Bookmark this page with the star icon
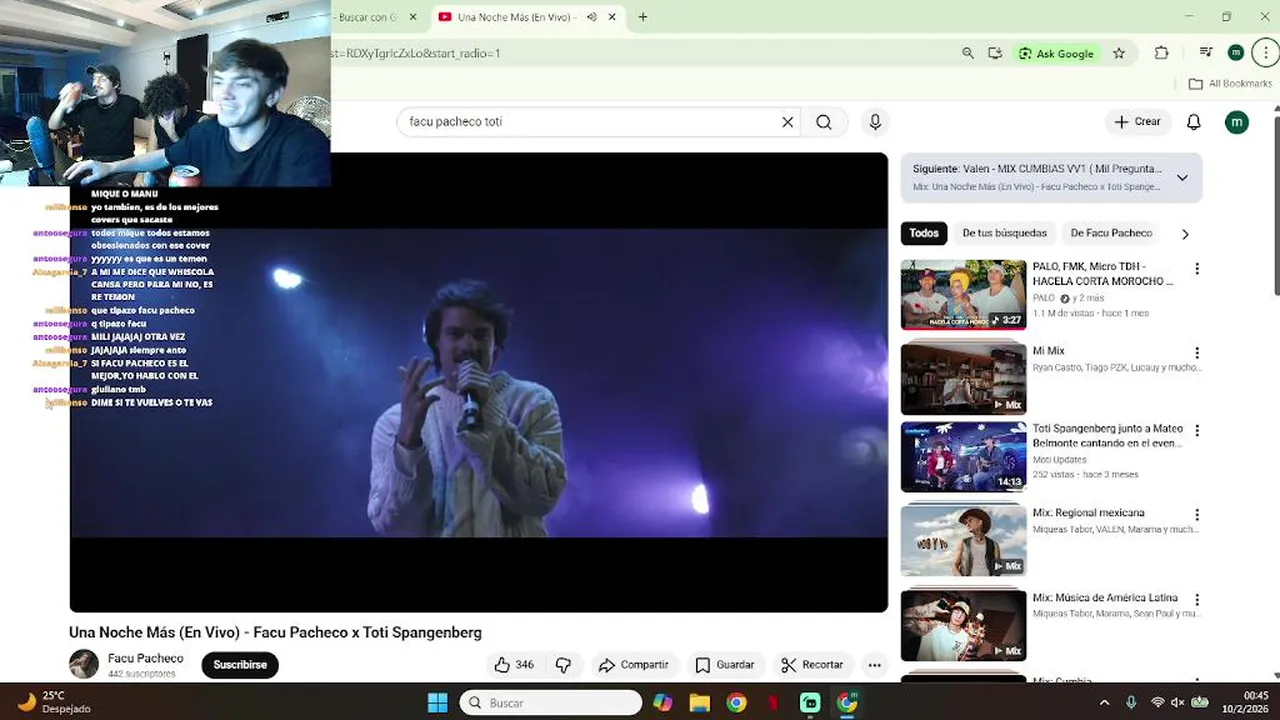The width and height of the screenshot is (1280, 720). 1119,53
